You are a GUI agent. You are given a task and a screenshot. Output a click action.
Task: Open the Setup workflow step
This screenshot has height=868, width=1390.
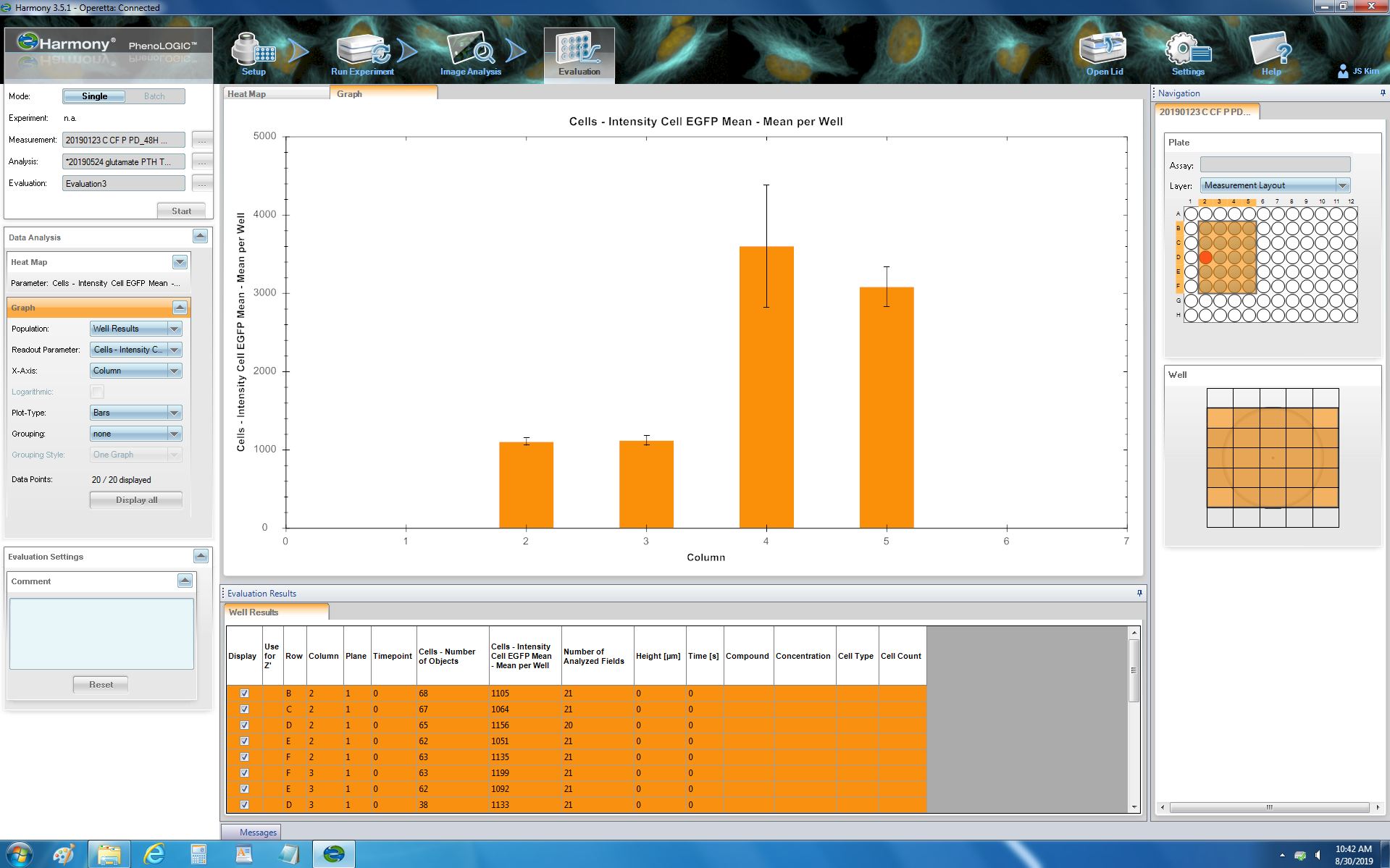point(254,54)
